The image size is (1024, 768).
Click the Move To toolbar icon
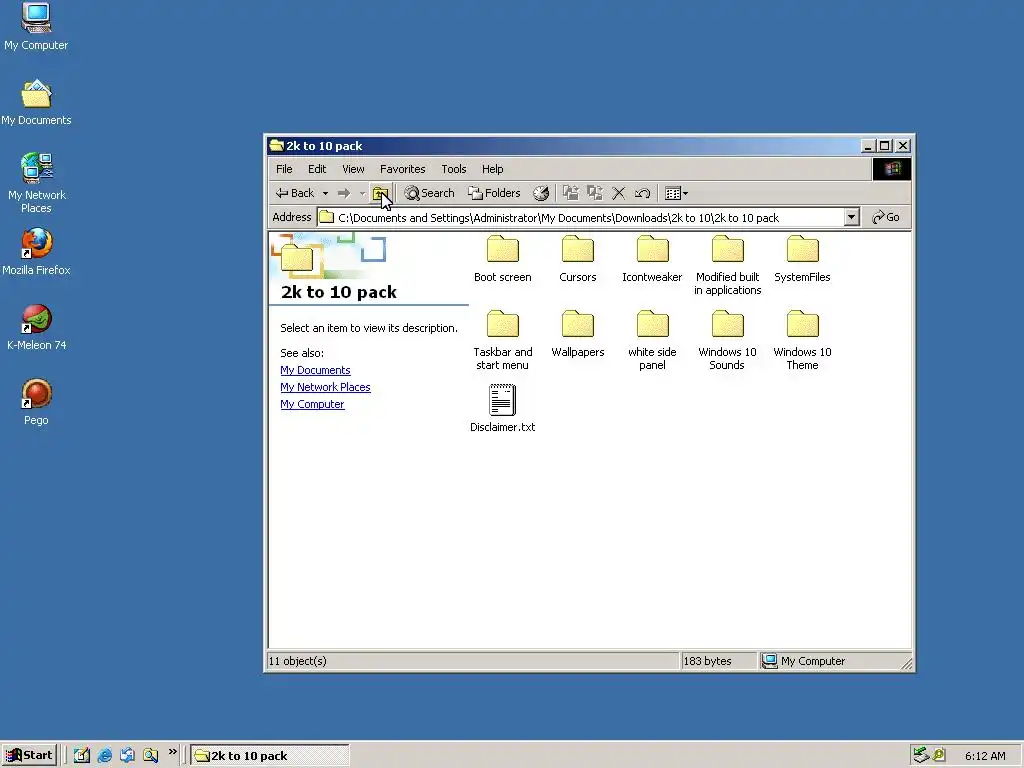tap(571, 193)
